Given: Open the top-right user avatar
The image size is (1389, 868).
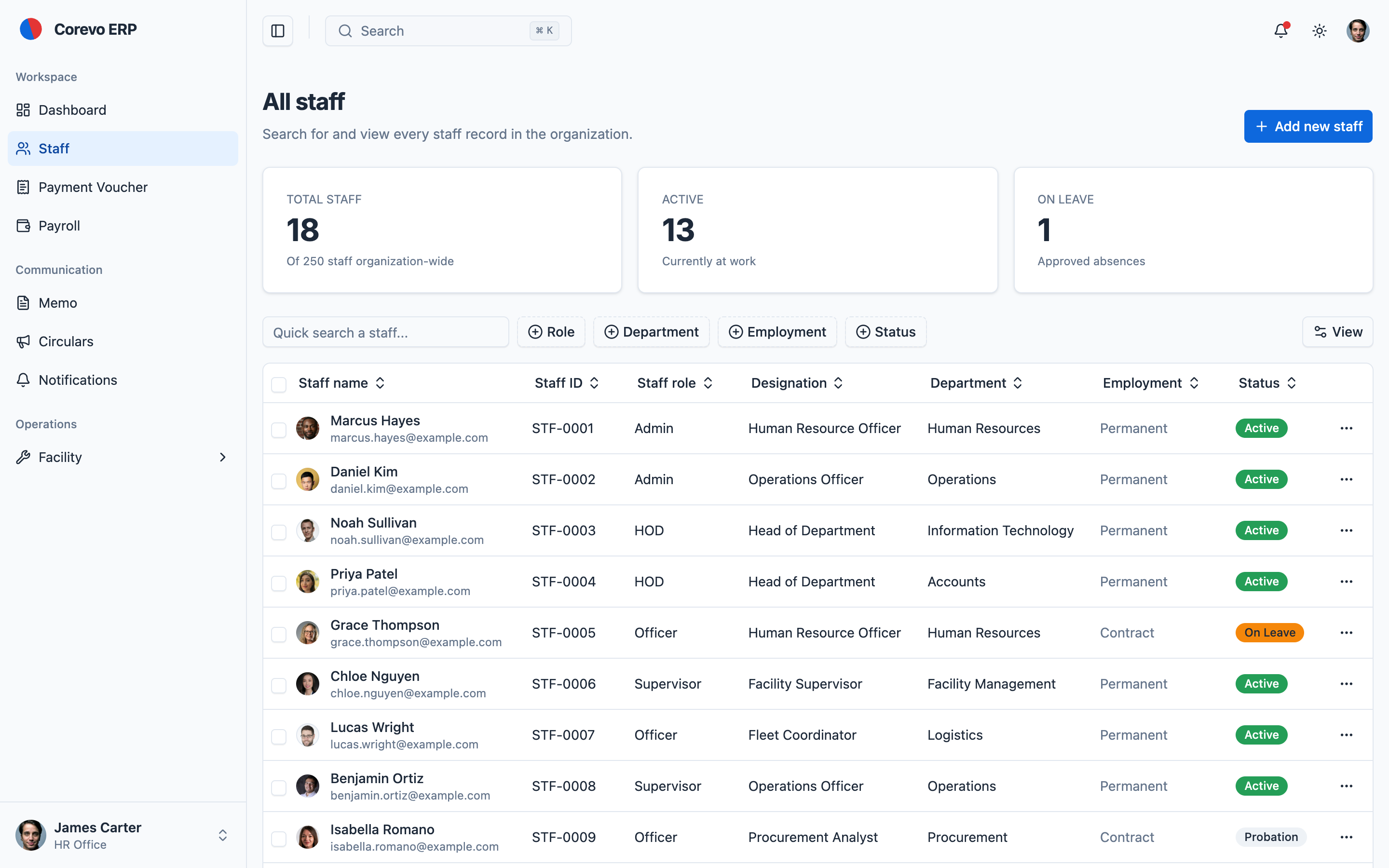Looking at the screenshot, I should pos(1358,31).
